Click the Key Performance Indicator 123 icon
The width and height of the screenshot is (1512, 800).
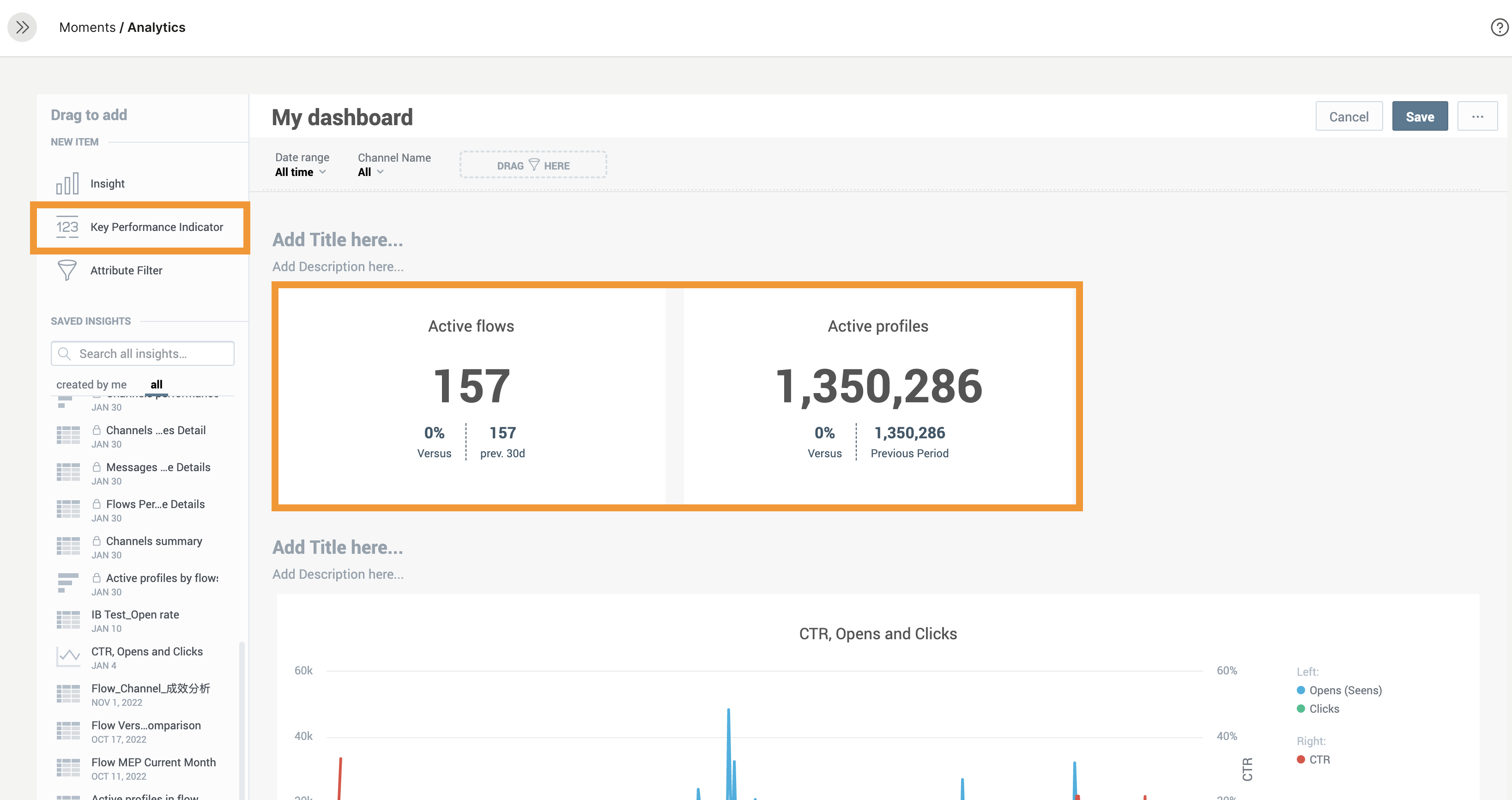tap(67, 227)
